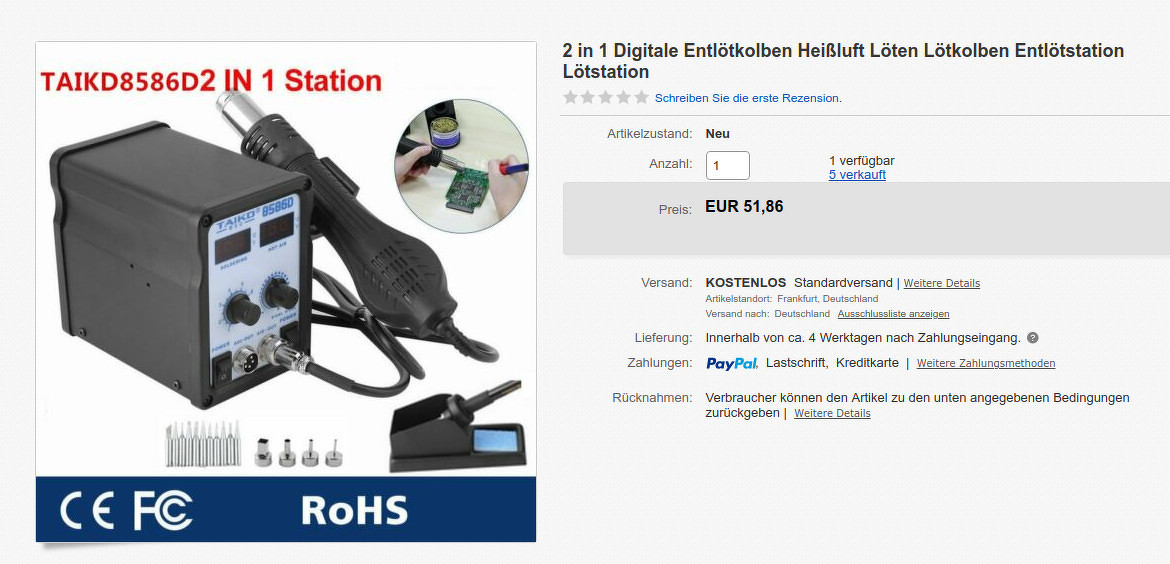This screenshot has height=564, width=1170.
Task: Click the third rating star
Action: click(606, 98)
